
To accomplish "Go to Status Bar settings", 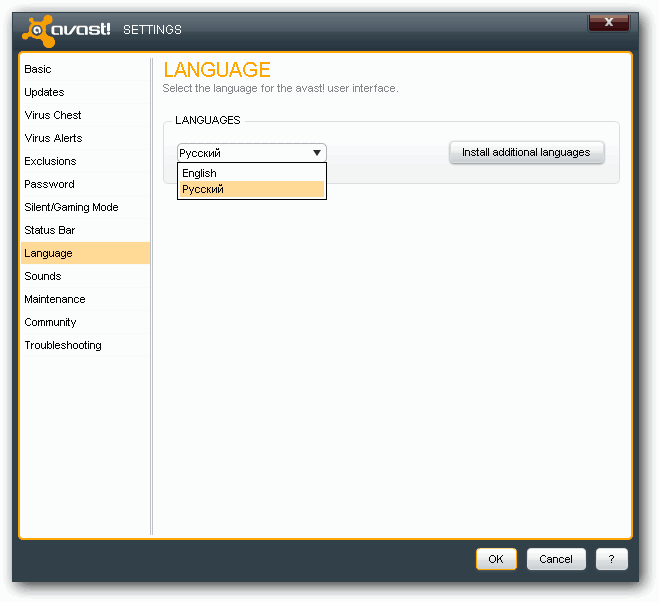I will (x=85, y=230).
